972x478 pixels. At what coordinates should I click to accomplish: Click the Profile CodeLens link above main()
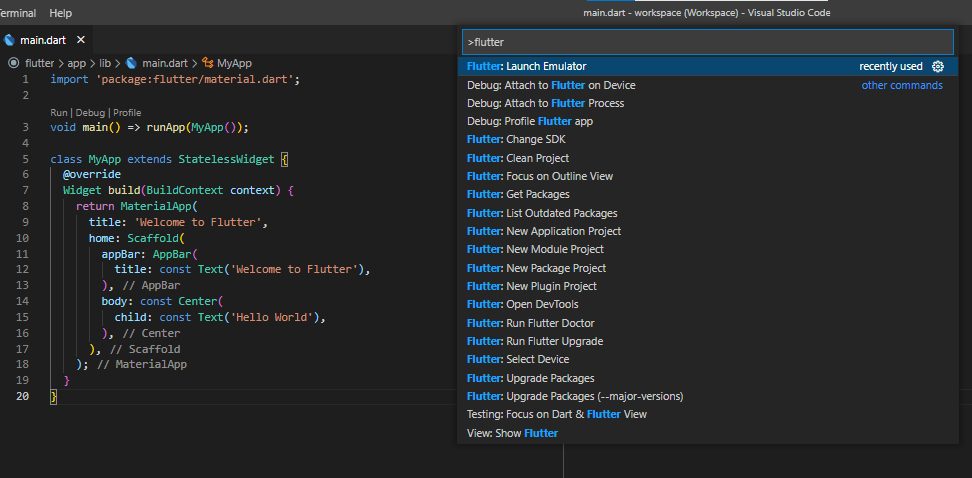pyautogui.click(x=127, y=113)
